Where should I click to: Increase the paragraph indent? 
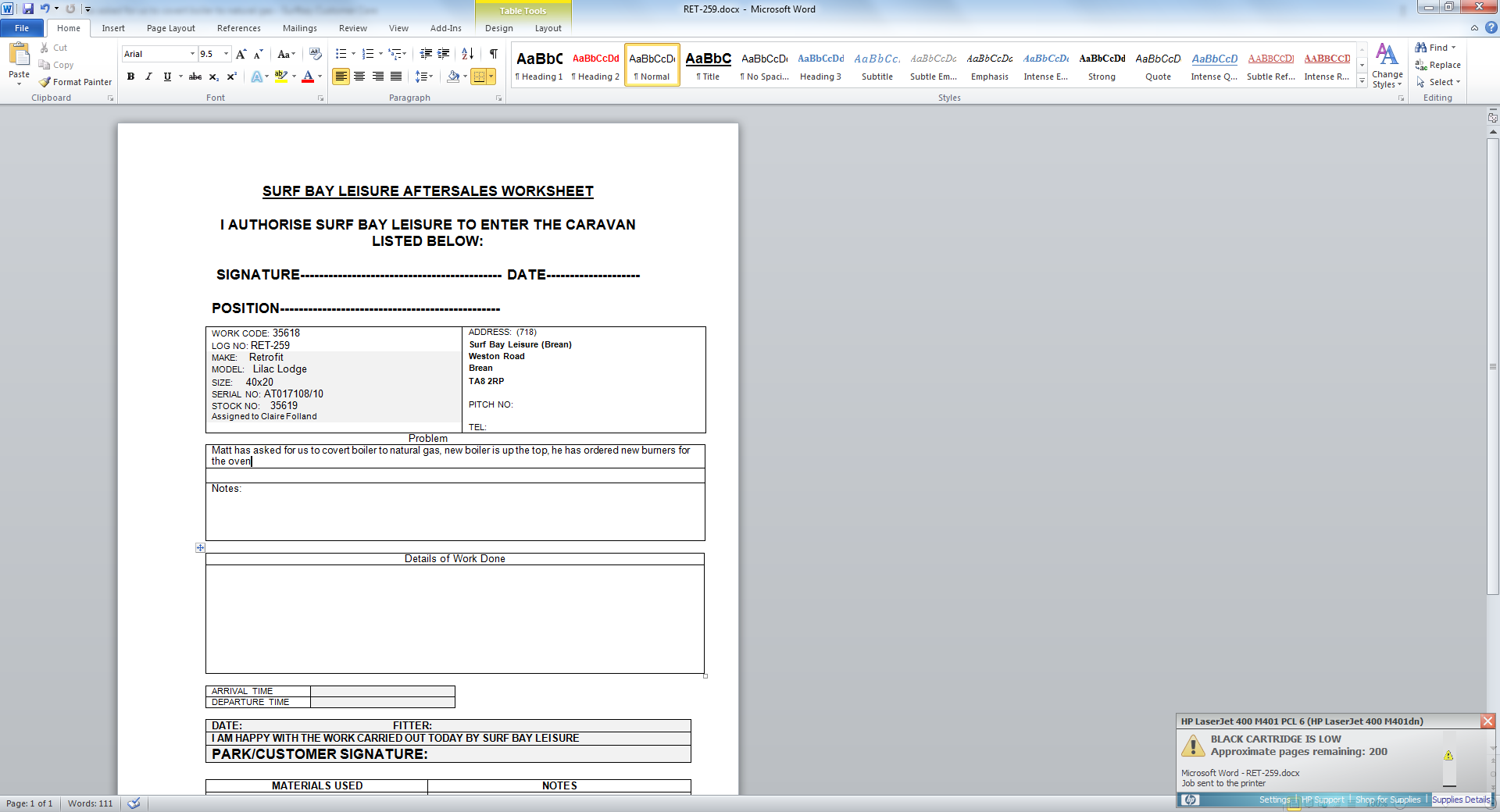[444, 54]
